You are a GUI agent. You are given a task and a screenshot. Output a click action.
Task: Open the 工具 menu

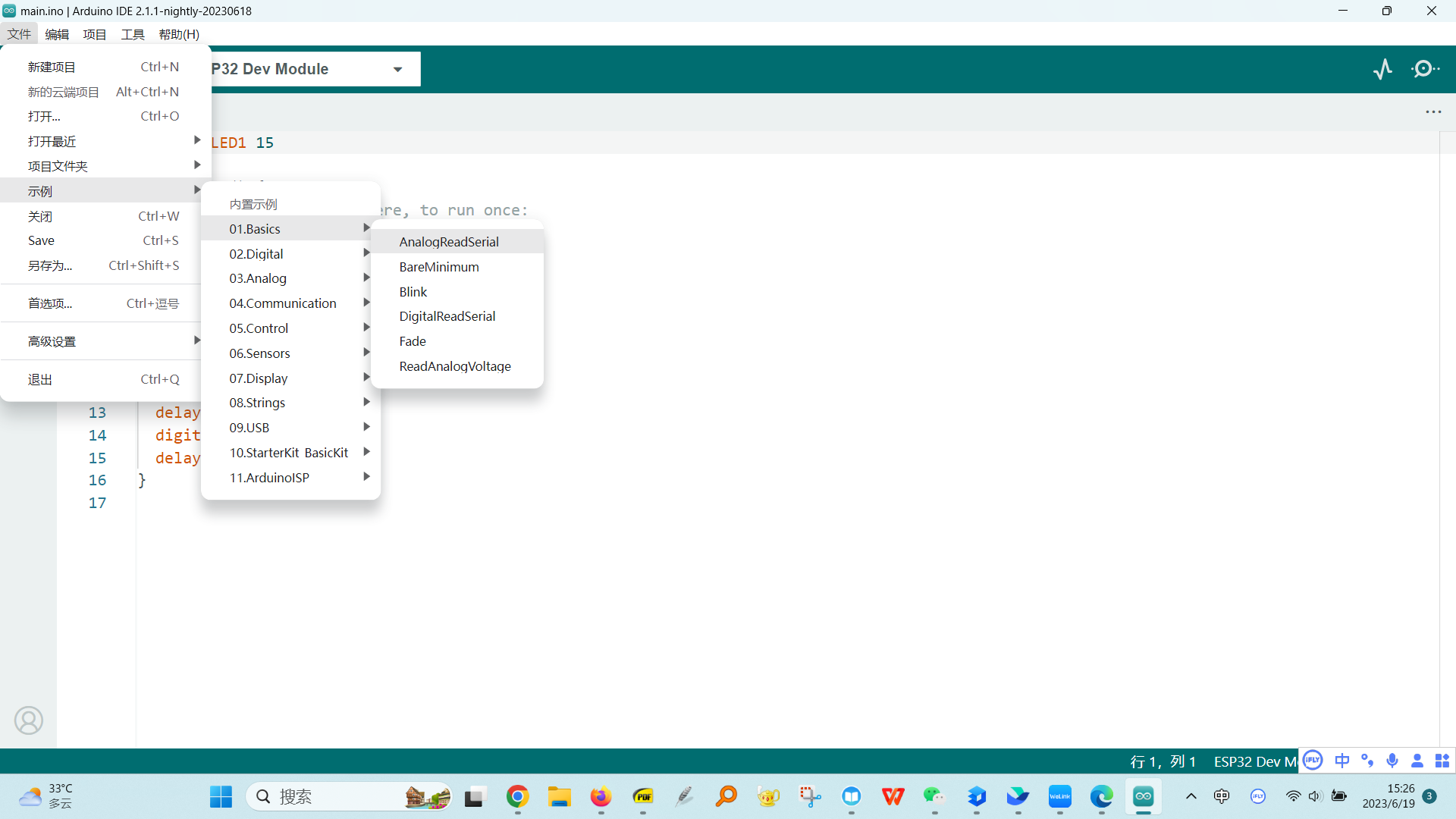(x=133, y=34)
